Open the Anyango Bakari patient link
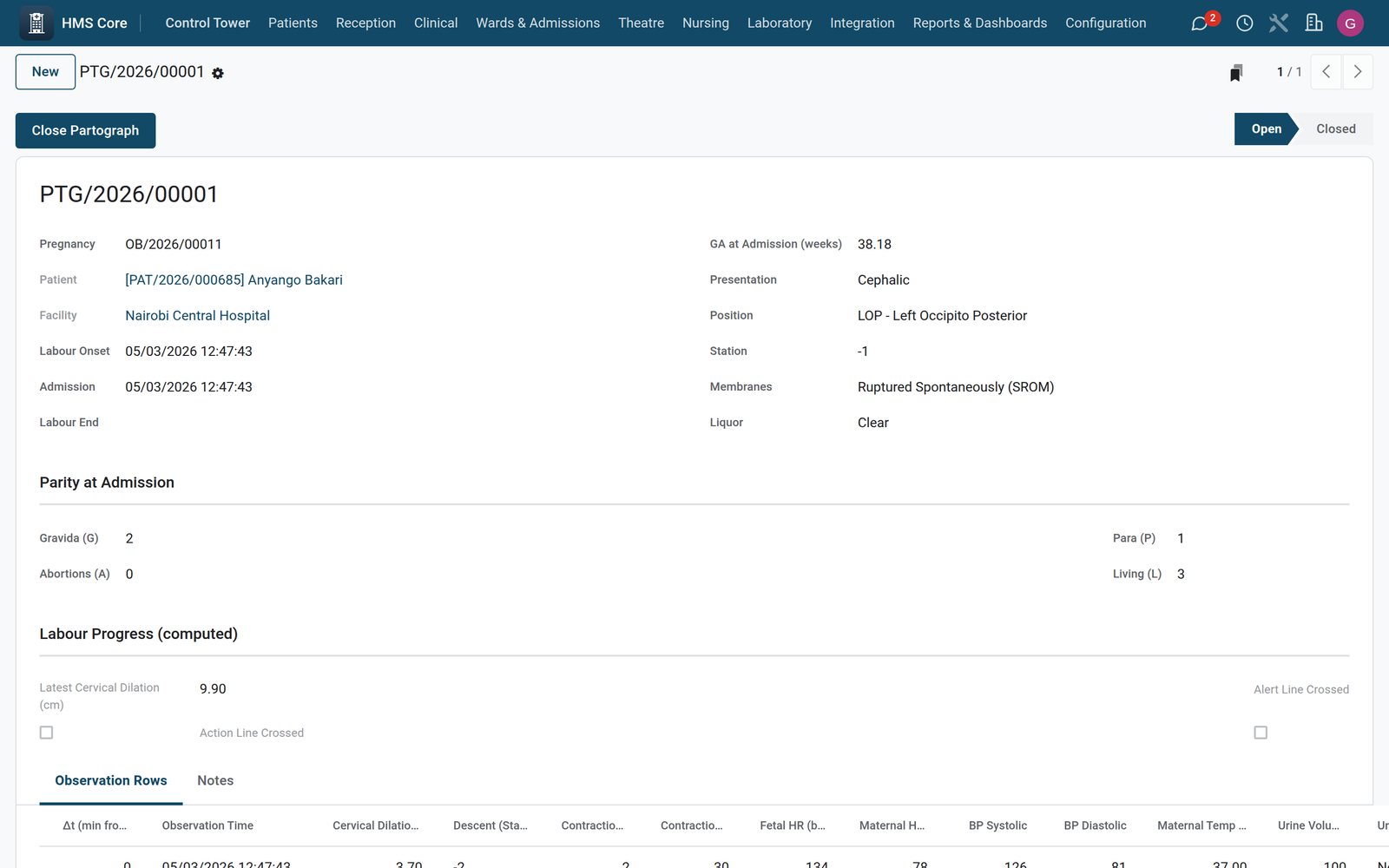Screen dimensions: 1389x868 tap(234, 279)
